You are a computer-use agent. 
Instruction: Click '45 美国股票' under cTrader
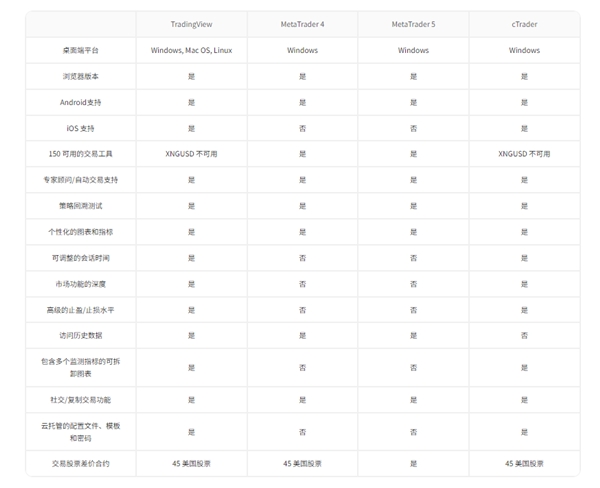[524, 464]
